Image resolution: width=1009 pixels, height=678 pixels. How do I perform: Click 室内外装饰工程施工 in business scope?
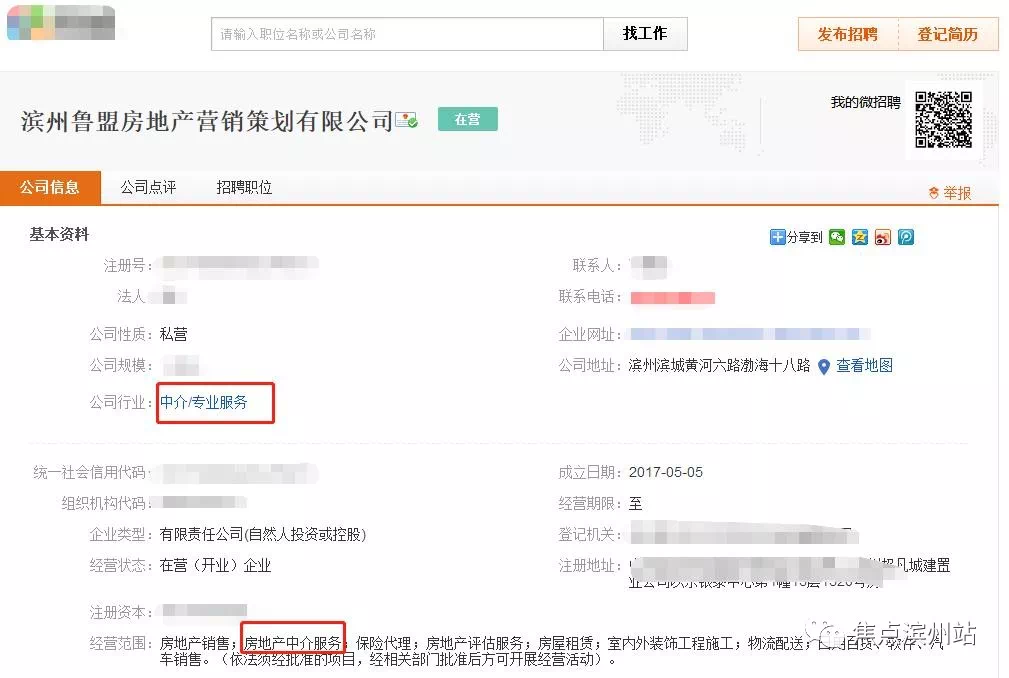coord(671,643)
